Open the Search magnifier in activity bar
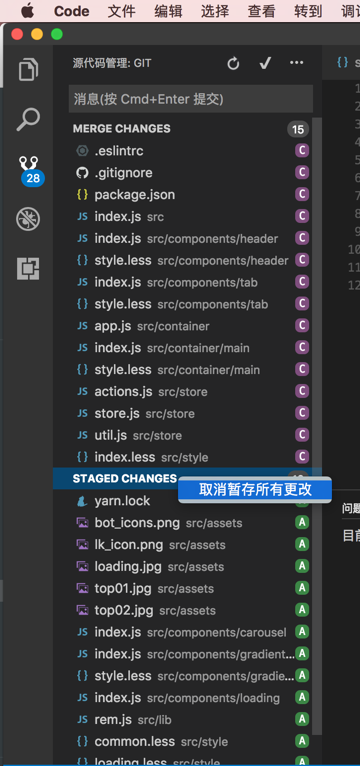This screenshot has height=766, width=360. [x=27, y=119]
